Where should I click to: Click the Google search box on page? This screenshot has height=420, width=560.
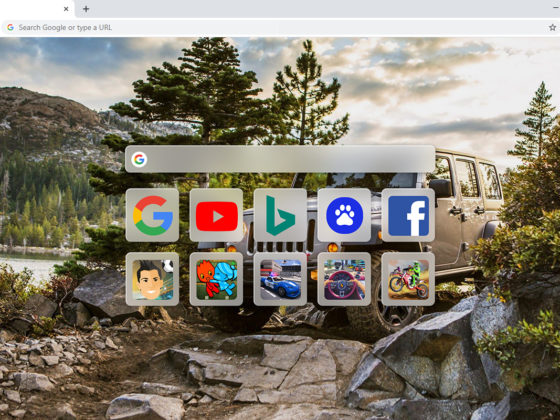280,159
